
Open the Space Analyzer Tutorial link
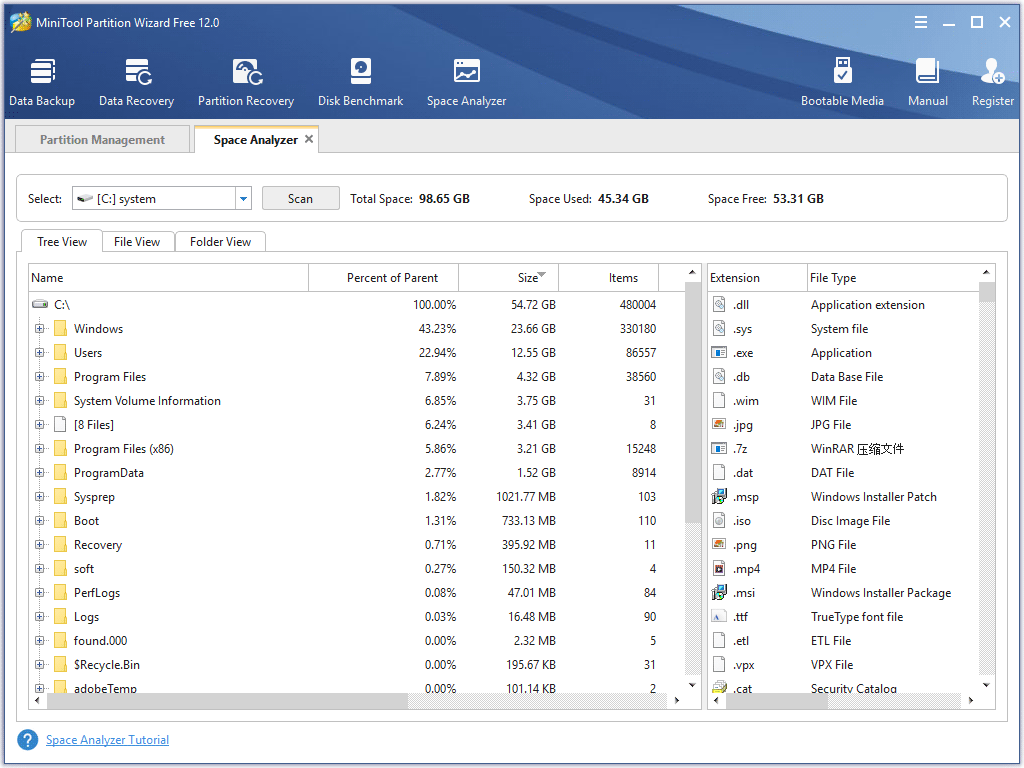click(x=108, y=740)
